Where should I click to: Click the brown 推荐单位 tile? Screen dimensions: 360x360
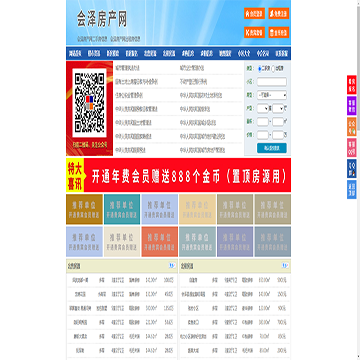pyautogui.click(x=84, y=209)
